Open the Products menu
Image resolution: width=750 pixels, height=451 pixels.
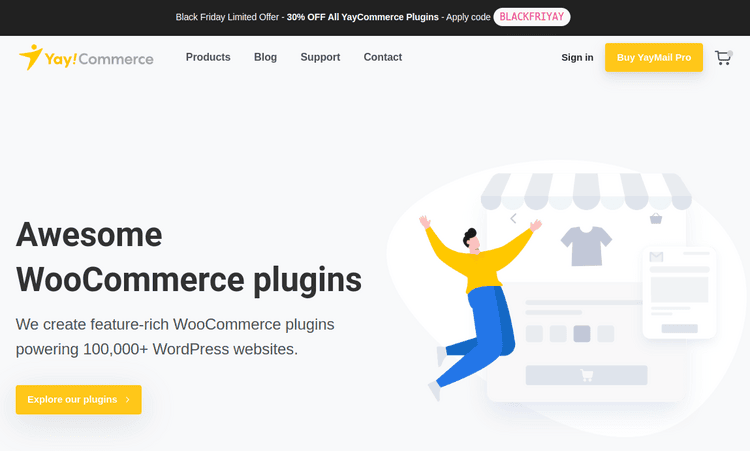tap(208, 58)
